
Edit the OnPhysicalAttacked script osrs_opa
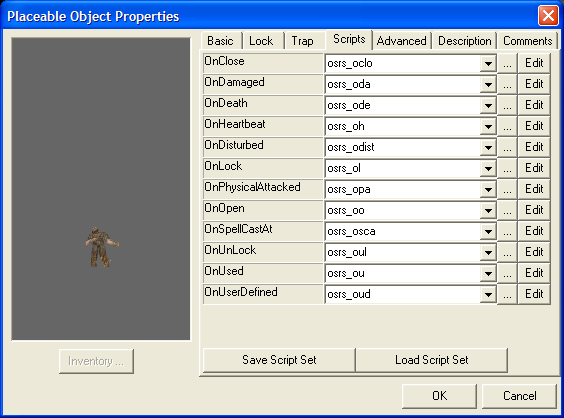(x=534, y=189)
